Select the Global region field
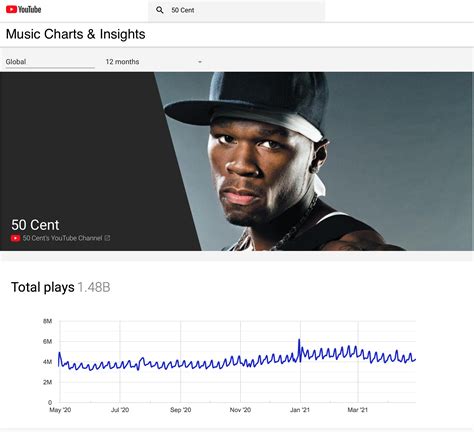This screenshot has width=474, height=432. click(50, 62)
